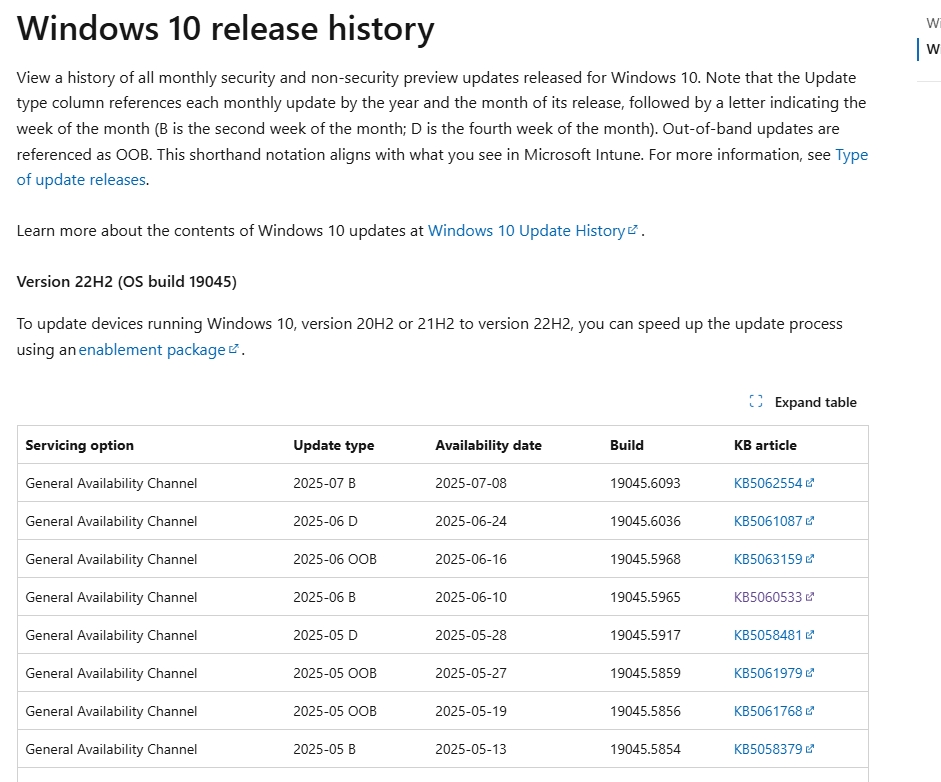Click availability date 2025-05-19

(x=471, y=711)
